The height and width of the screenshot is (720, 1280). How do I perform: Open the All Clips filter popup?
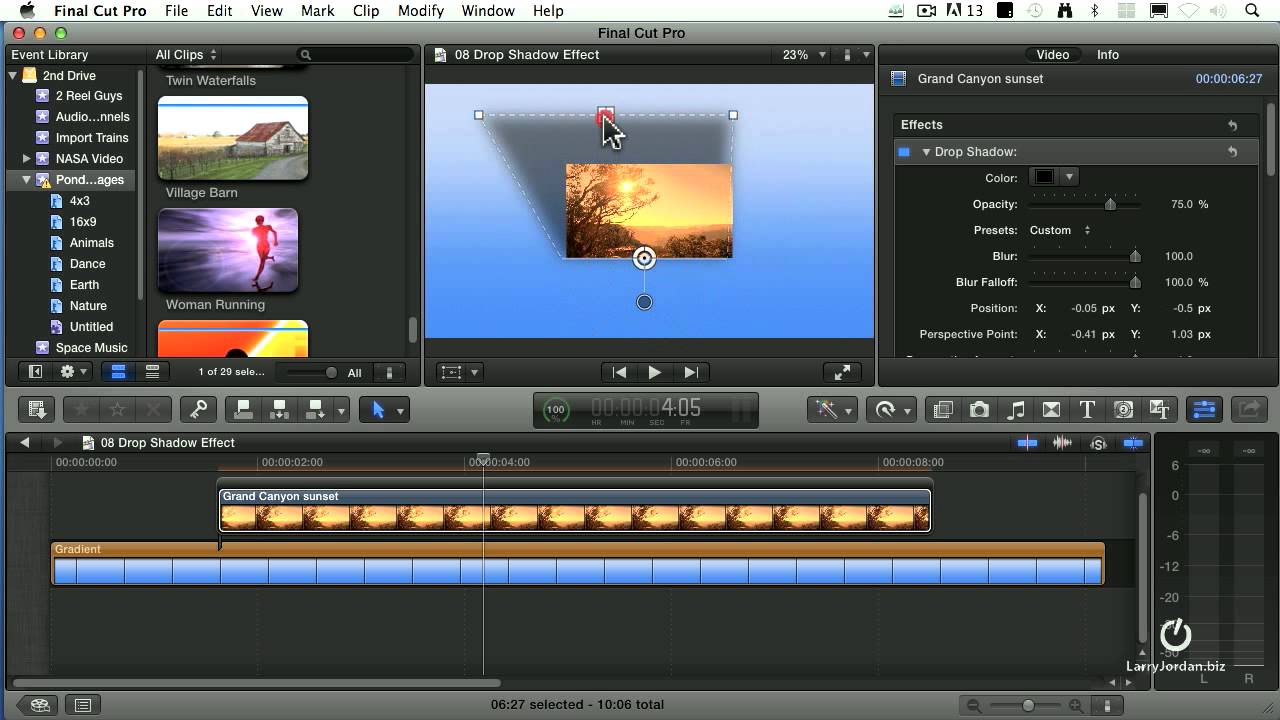tap(186, 55)
